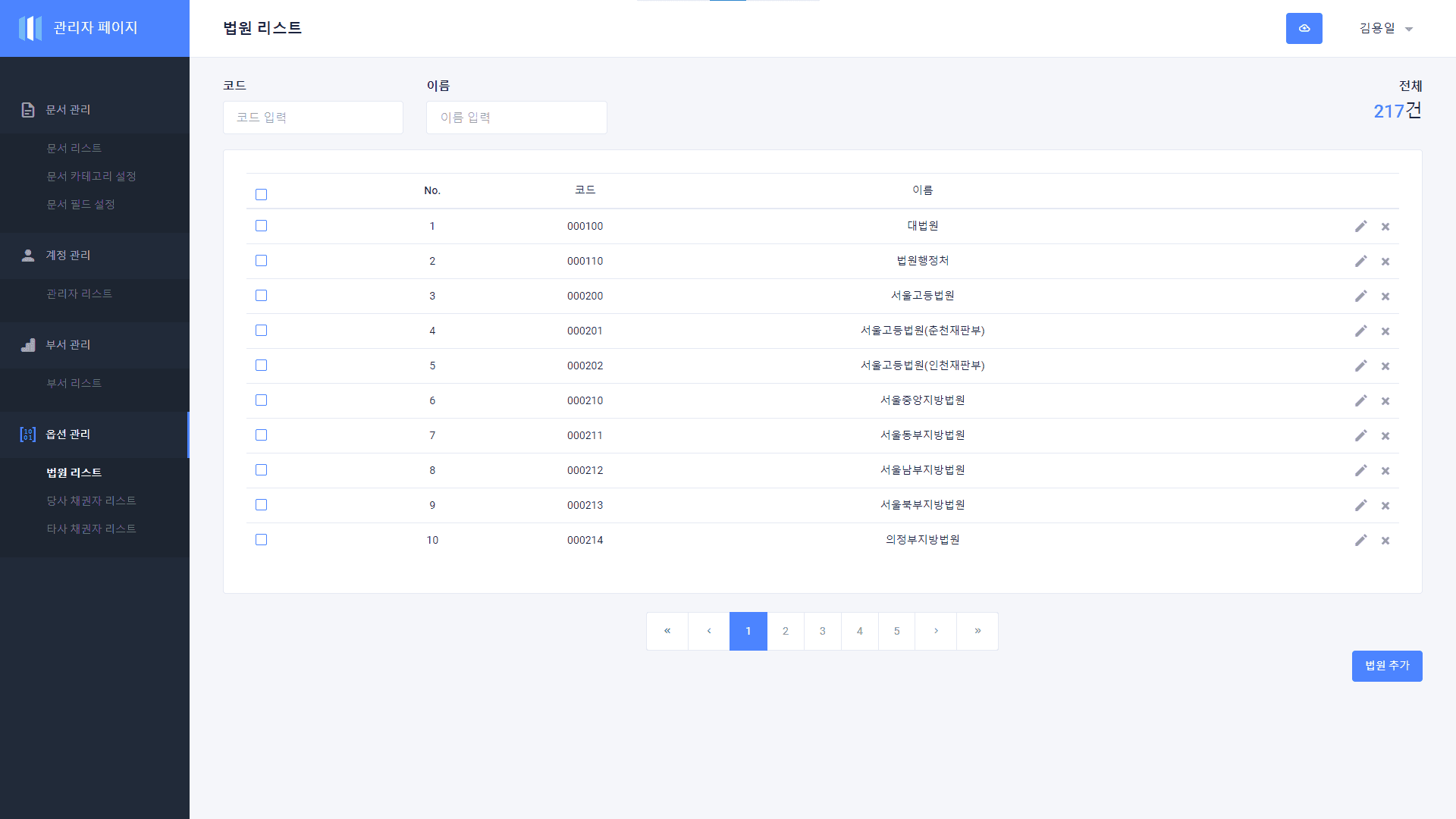This screenshot has height=819, width=1456.
Task: Edit the 대법원 row with pencil icon
Action: [x=1361, y=226]
